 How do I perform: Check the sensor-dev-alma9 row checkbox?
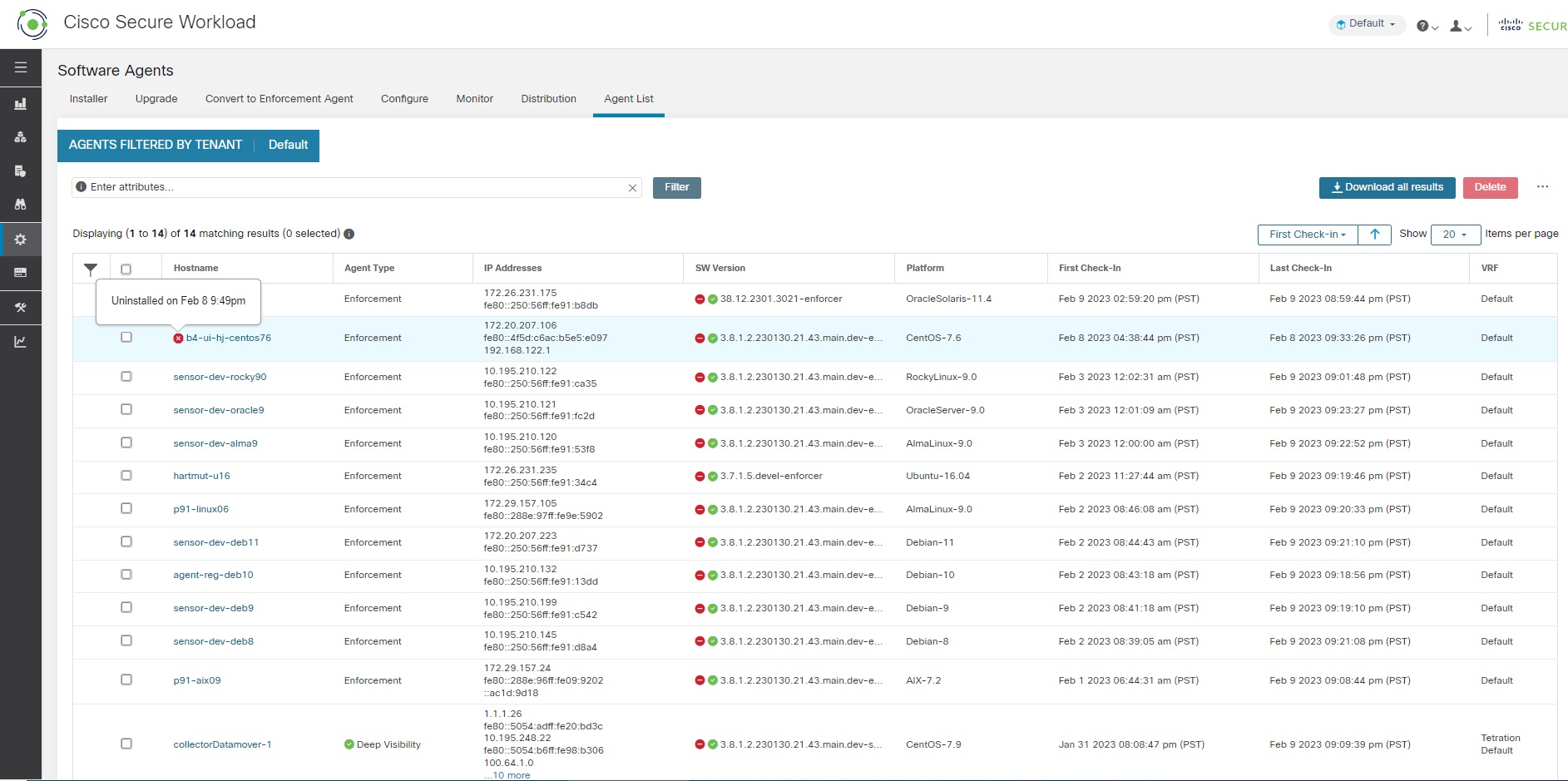click(126, 442)
